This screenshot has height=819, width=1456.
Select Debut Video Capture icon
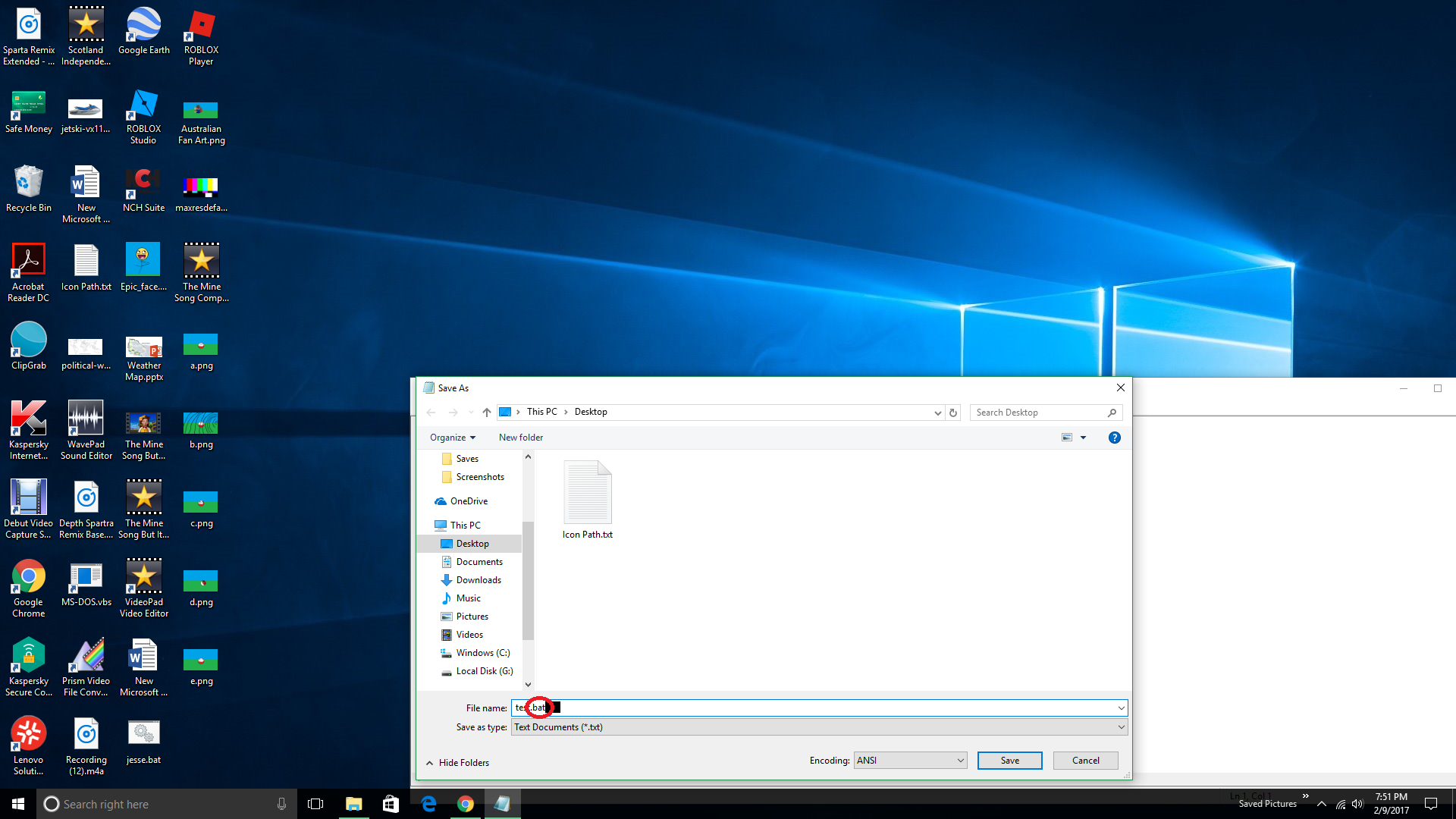coord(29,509)
